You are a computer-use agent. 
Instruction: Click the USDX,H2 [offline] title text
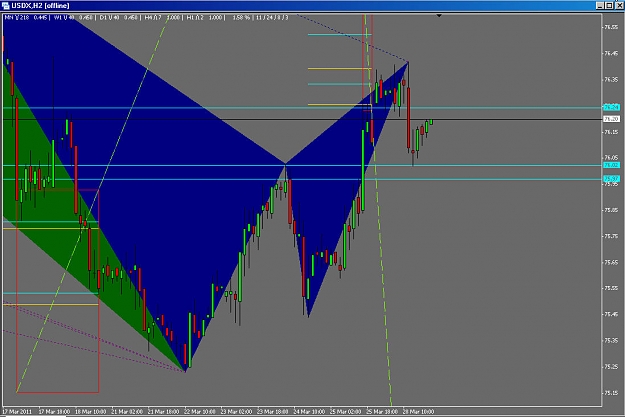point(40,6)
